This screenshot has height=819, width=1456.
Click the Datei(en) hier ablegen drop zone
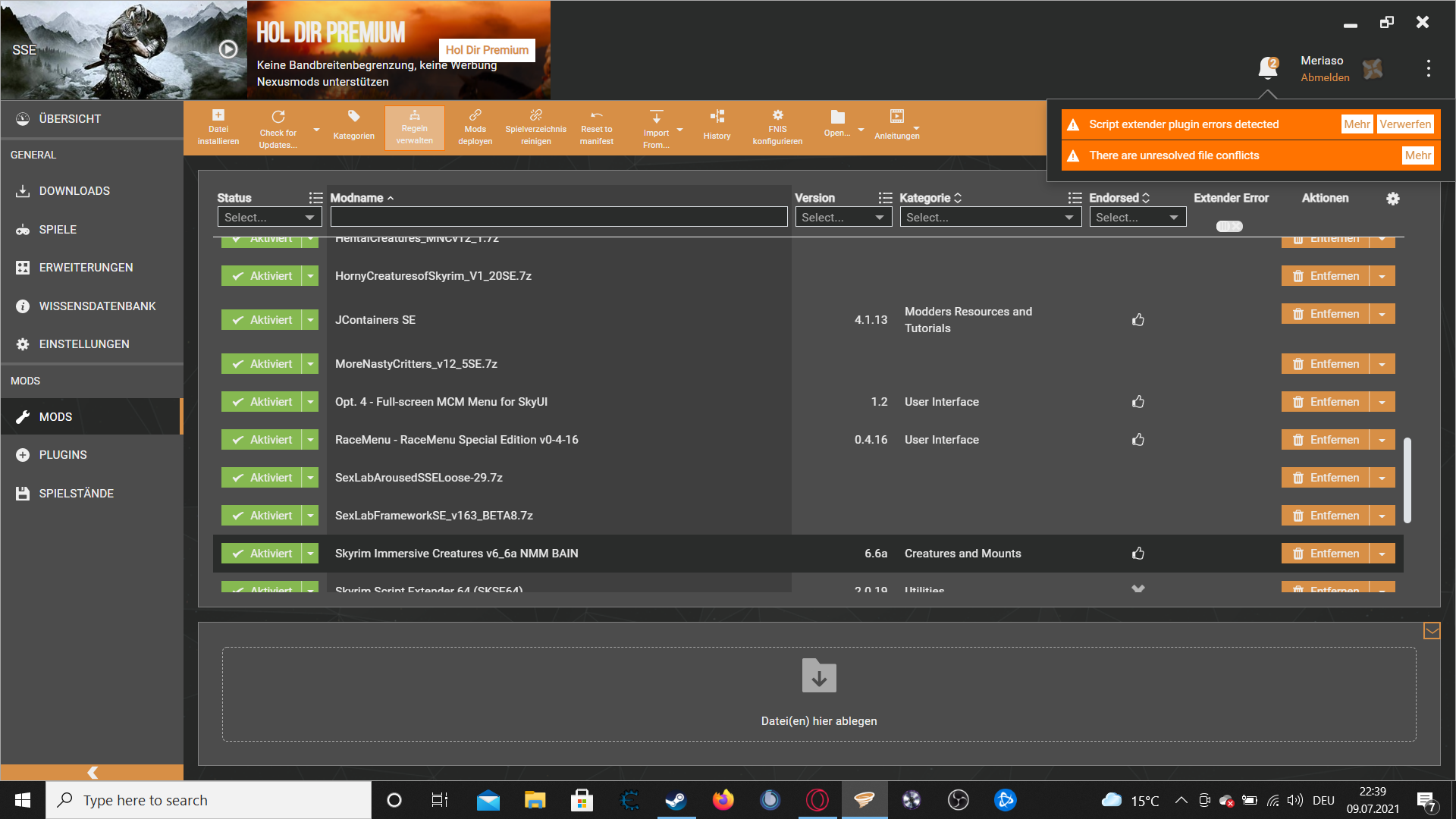tap(819, 694)
